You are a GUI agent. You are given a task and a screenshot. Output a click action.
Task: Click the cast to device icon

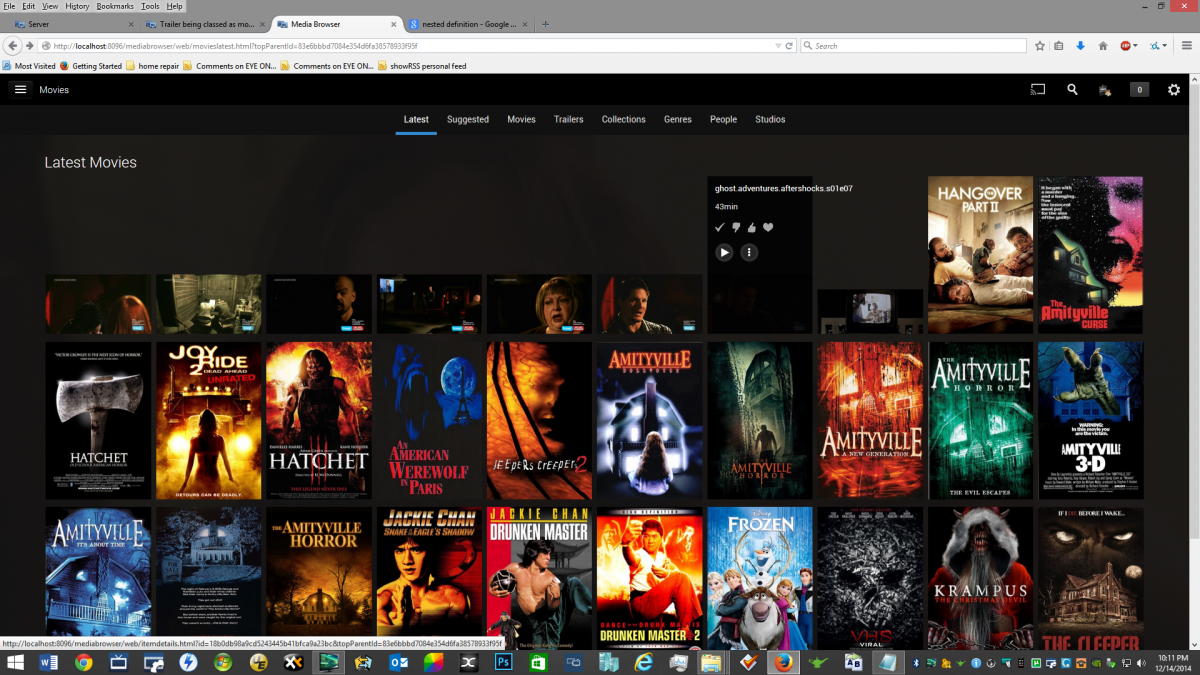(x=1038, y=90)
